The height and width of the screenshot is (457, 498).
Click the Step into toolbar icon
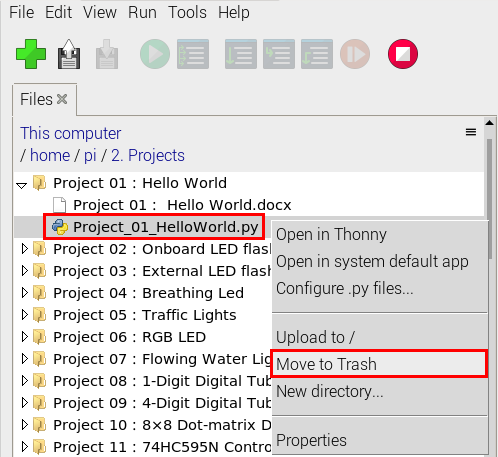(279, 54)
